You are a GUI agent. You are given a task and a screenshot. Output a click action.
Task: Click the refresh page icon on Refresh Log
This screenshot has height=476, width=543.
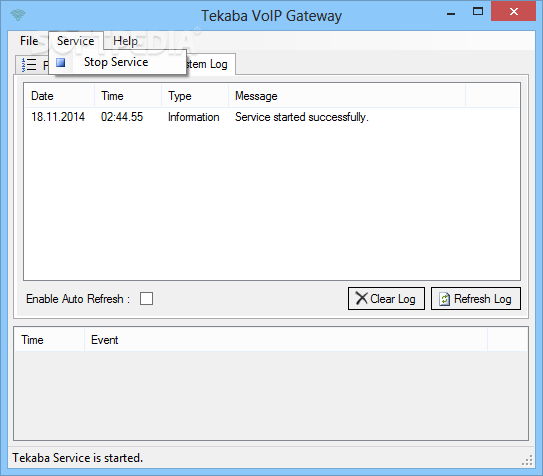point(444,299)
